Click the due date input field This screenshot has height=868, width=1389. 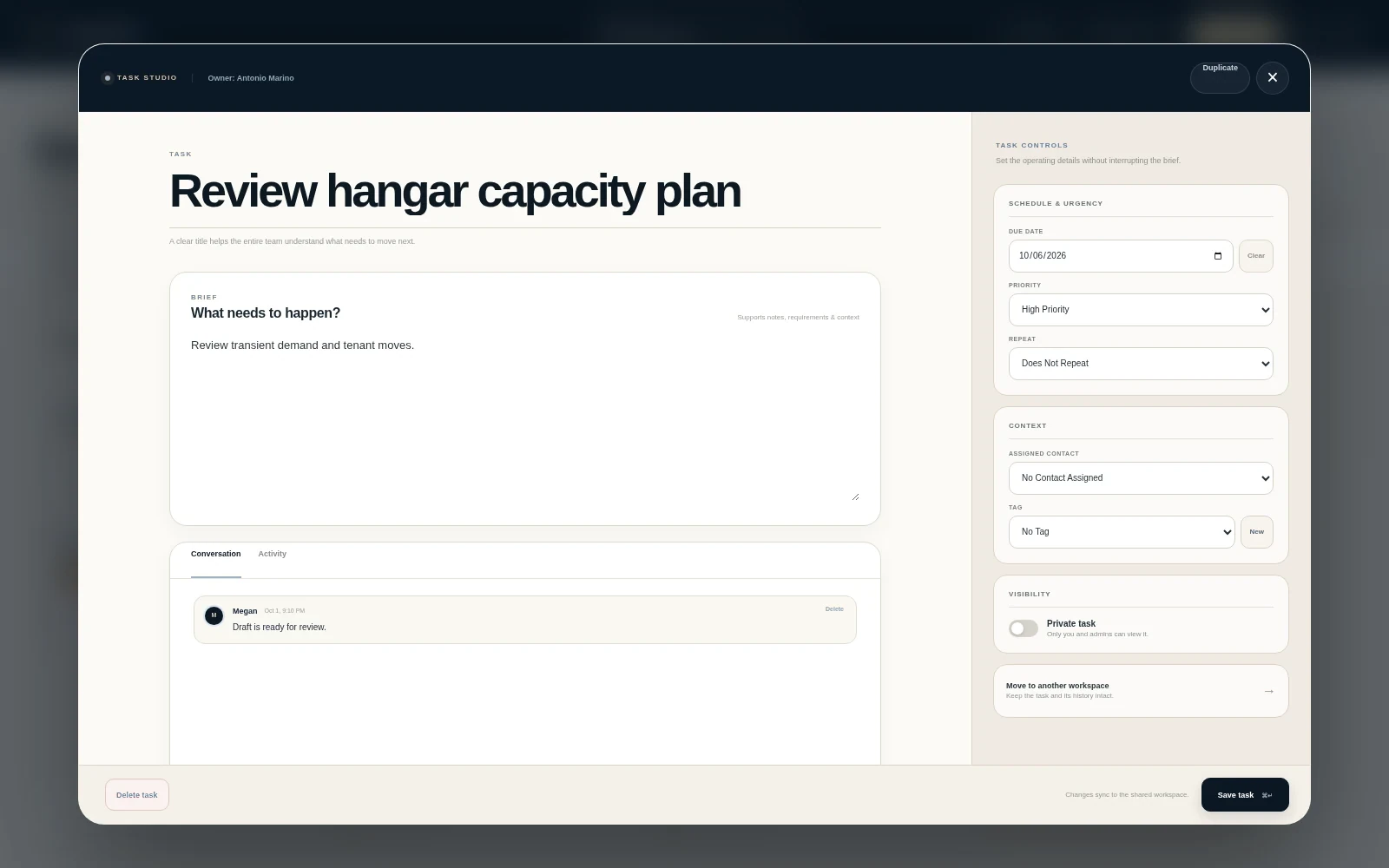(1121, 256)
